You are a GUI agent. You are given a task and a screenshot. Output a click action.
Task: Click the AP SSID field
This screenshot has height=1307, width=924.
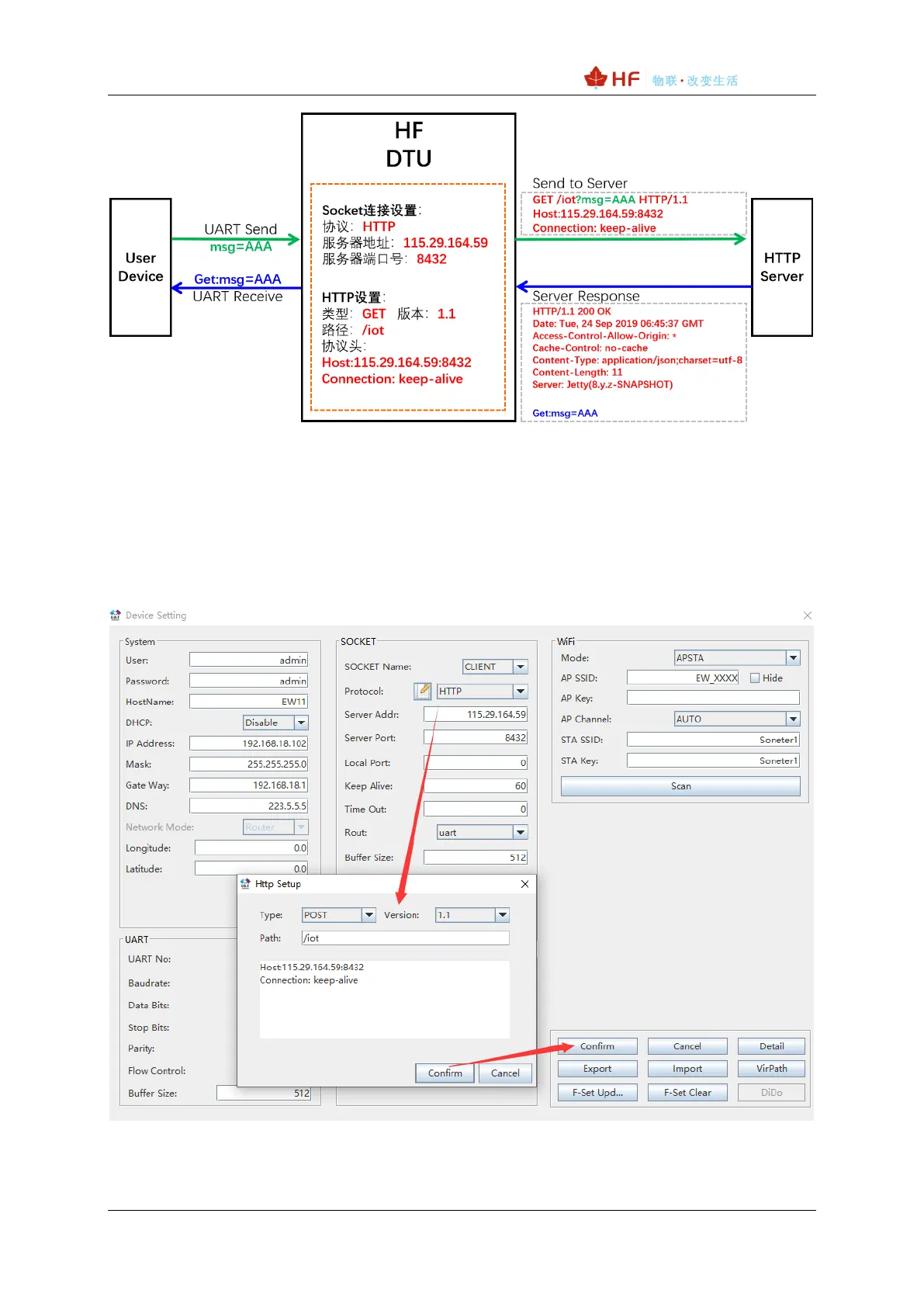pos(683,678)
